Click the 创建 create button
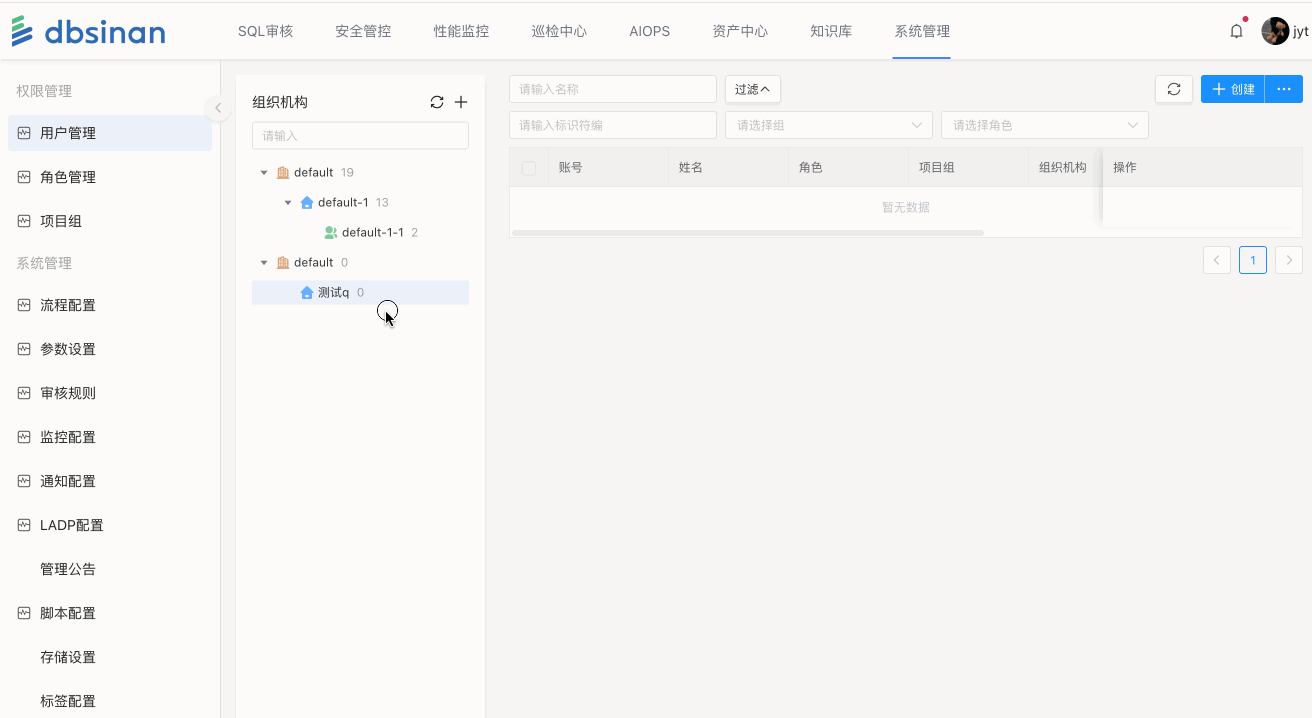The image size is (1312, 718). tap(1232, 89)
